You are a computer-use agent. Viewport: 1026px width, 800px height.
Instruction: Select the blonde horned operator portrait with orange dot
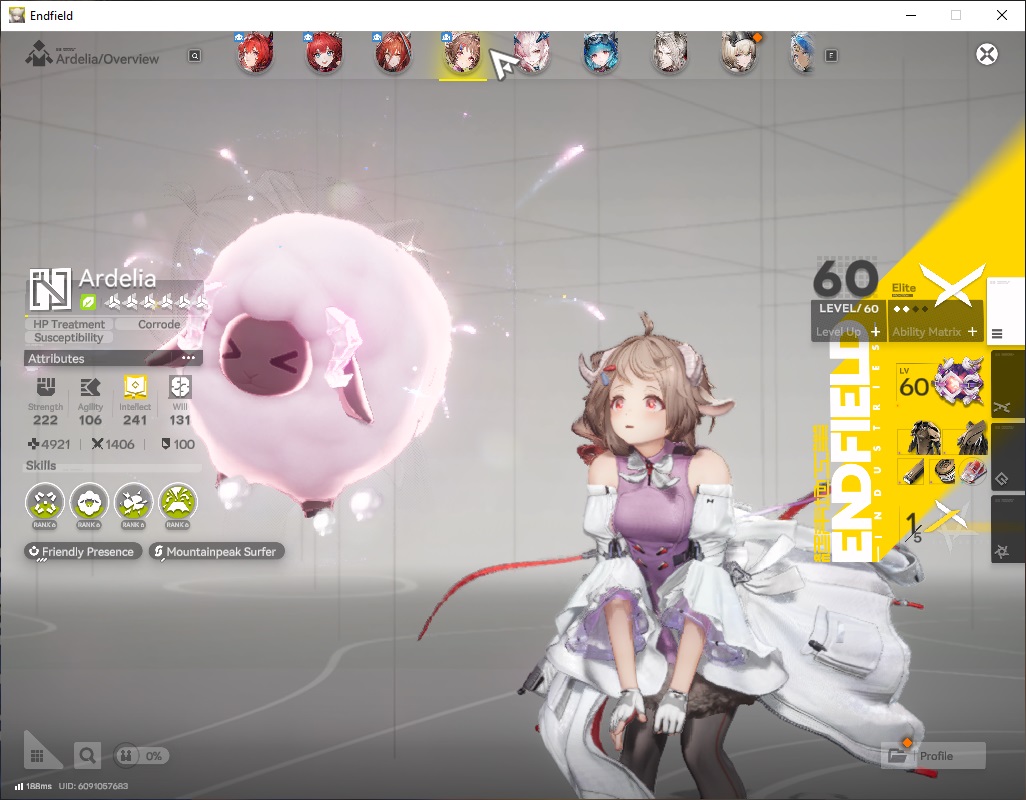tap(739, 54)
